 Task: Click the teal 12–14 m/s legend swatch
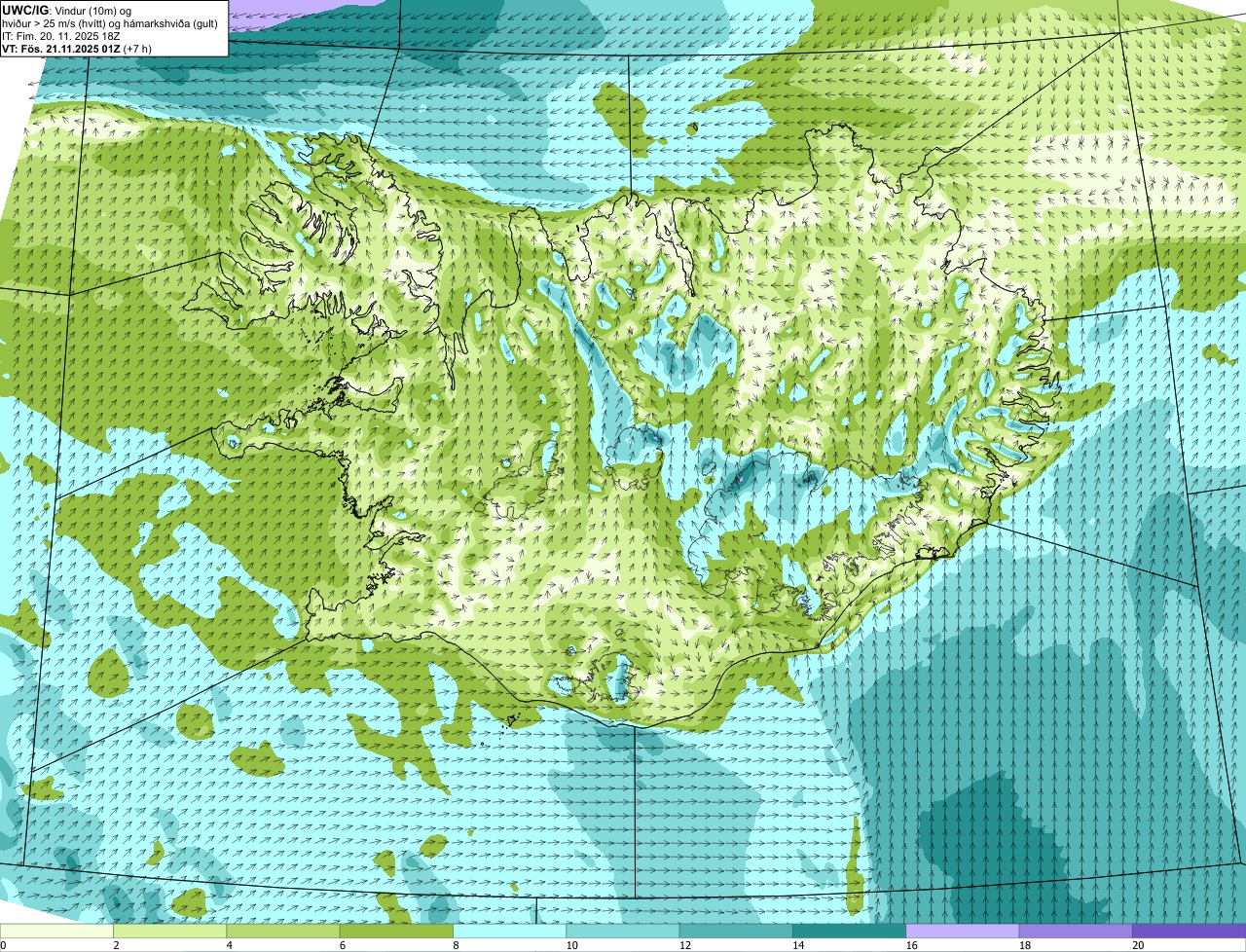click(x=736, y=931)
